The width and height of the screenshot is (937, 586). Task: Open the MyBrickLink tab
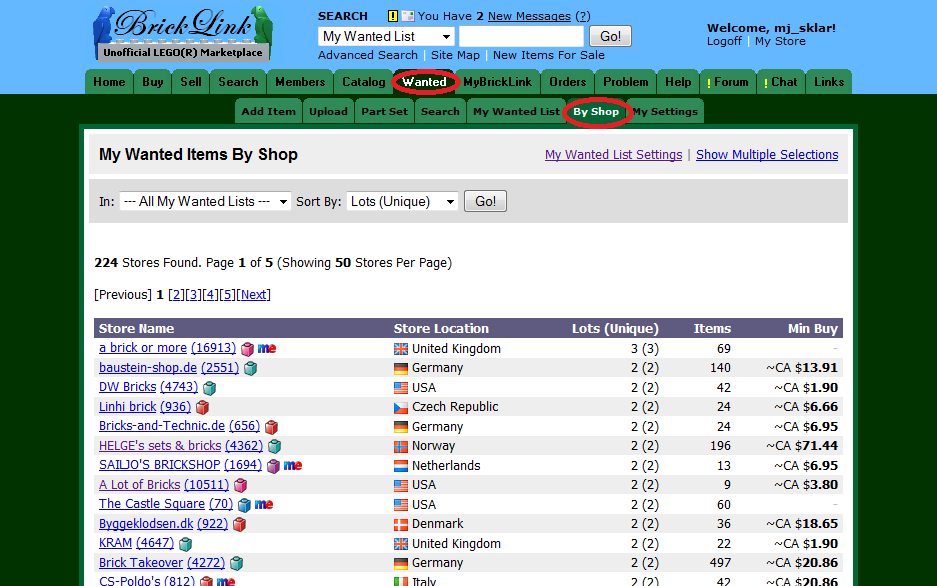497,82
